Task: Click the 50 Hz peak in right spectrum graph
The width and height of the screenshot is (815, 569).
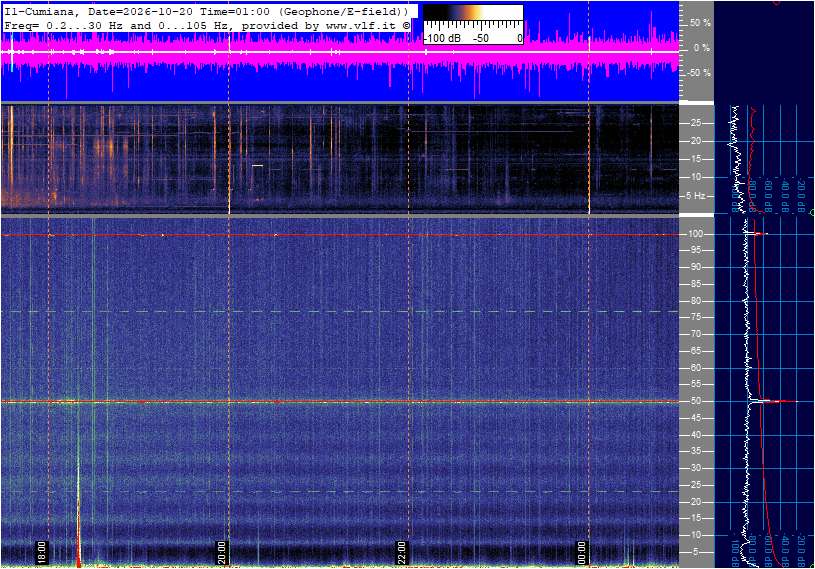Action: point(773,401)
